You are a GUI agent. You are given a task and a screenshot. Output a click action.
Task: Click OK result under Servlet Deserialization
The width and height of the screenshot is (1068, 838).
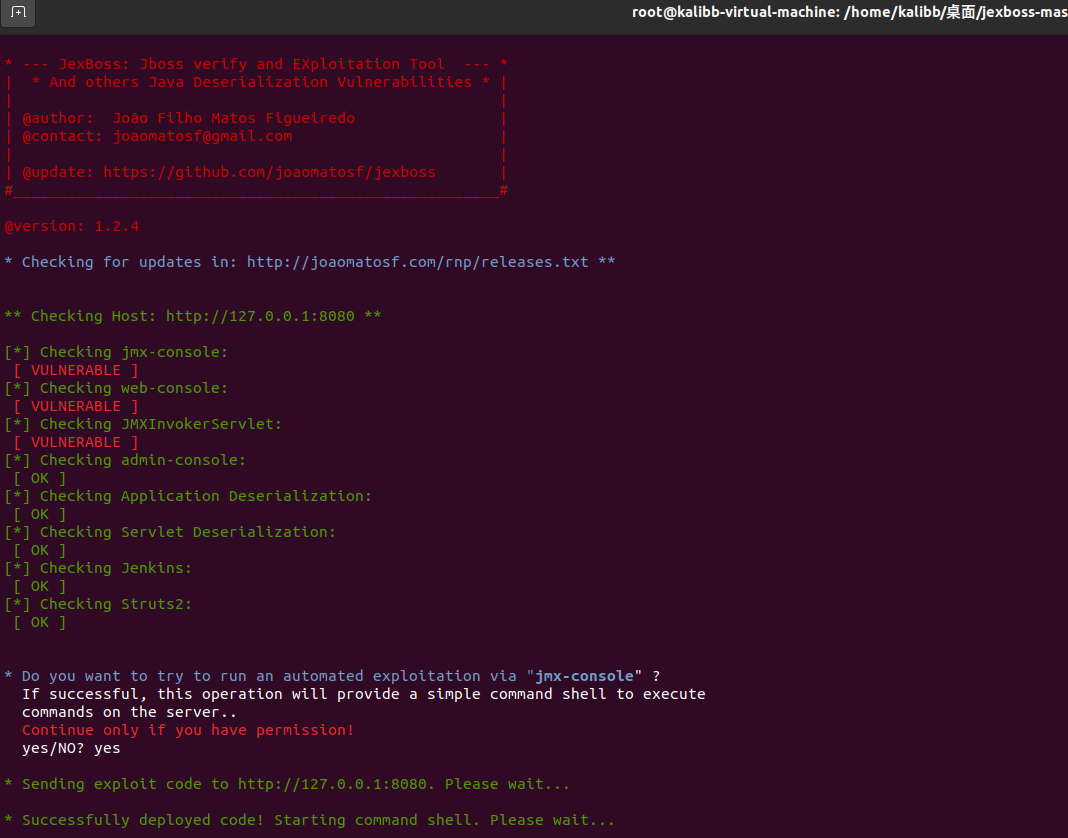tap(40, 550)
